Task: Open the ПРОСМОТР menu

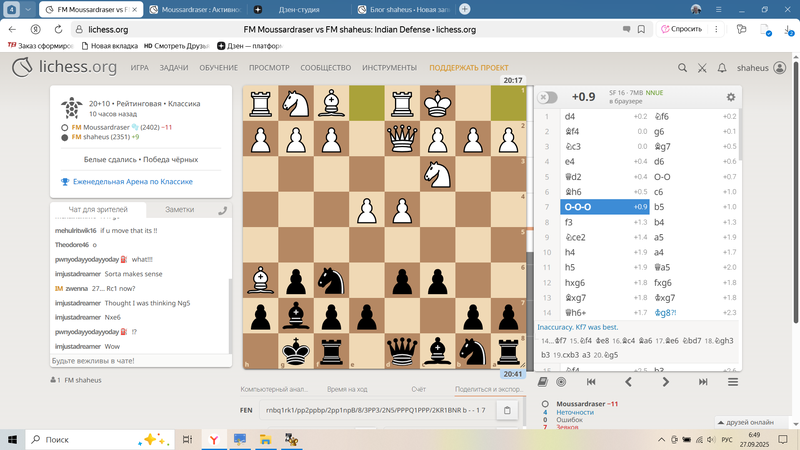Action: 269,67
